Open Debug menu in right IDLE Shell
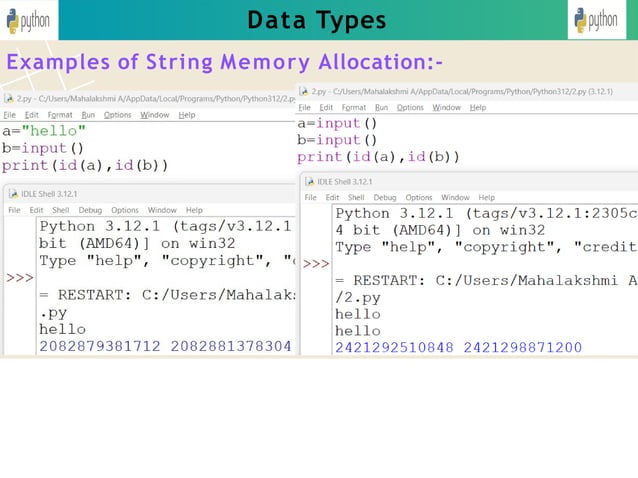 tap(385, 198)
